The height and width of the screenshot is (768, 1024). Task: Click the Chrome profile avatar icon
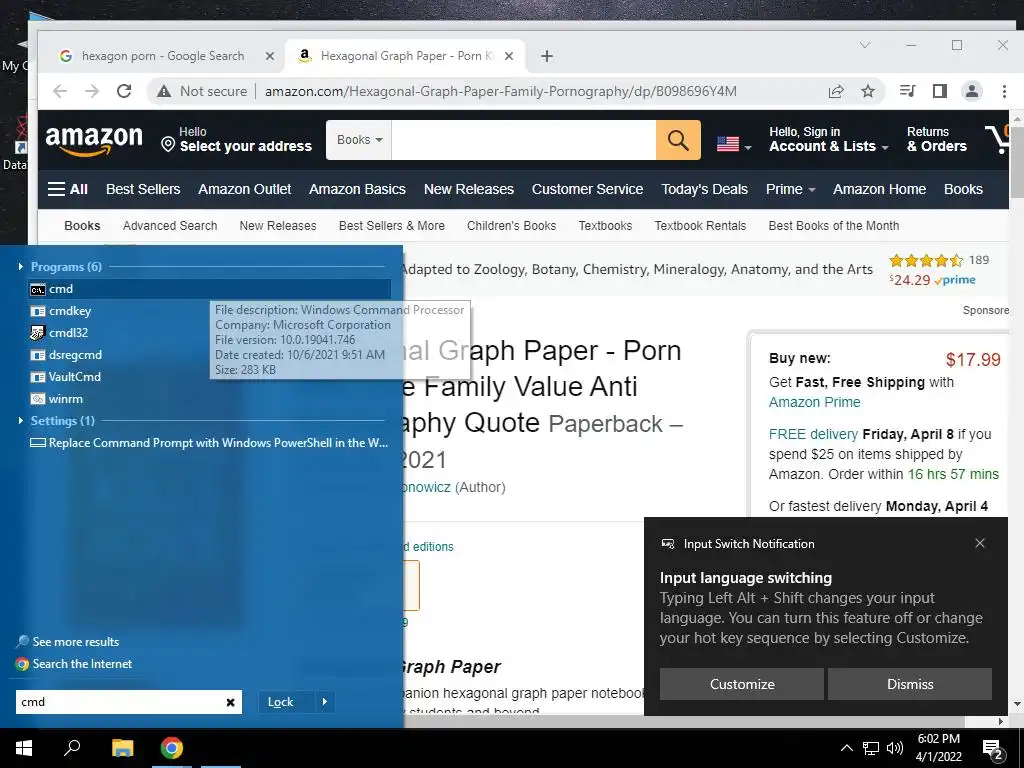[972, 91]
